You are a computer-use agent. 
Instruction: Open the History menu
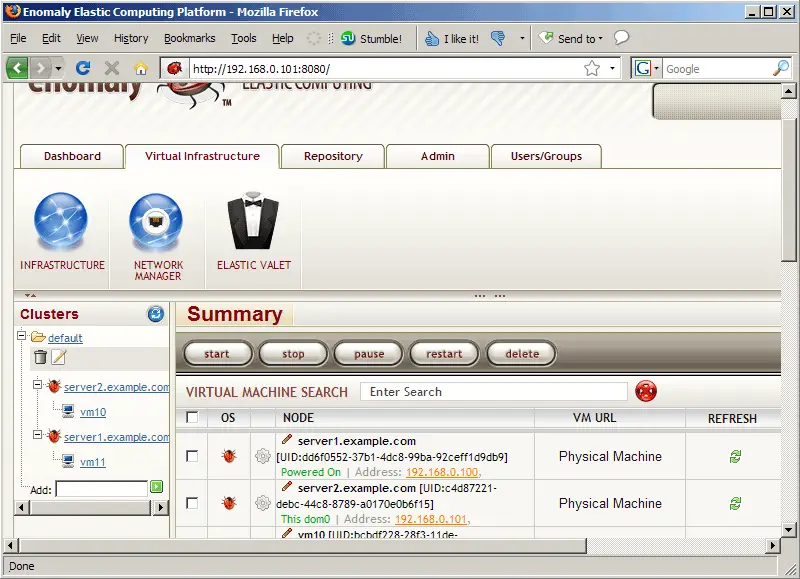pyautogui.click(x=131, y=38)
